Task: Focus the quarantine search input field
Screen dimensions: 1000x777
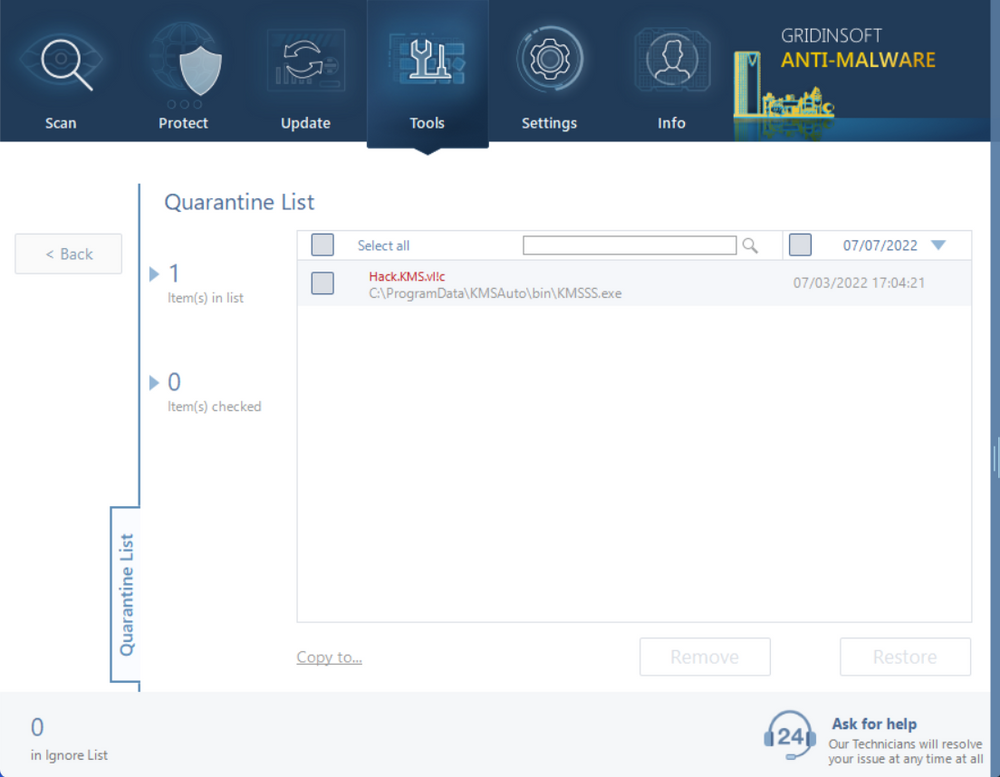Action: click(629, 246)
